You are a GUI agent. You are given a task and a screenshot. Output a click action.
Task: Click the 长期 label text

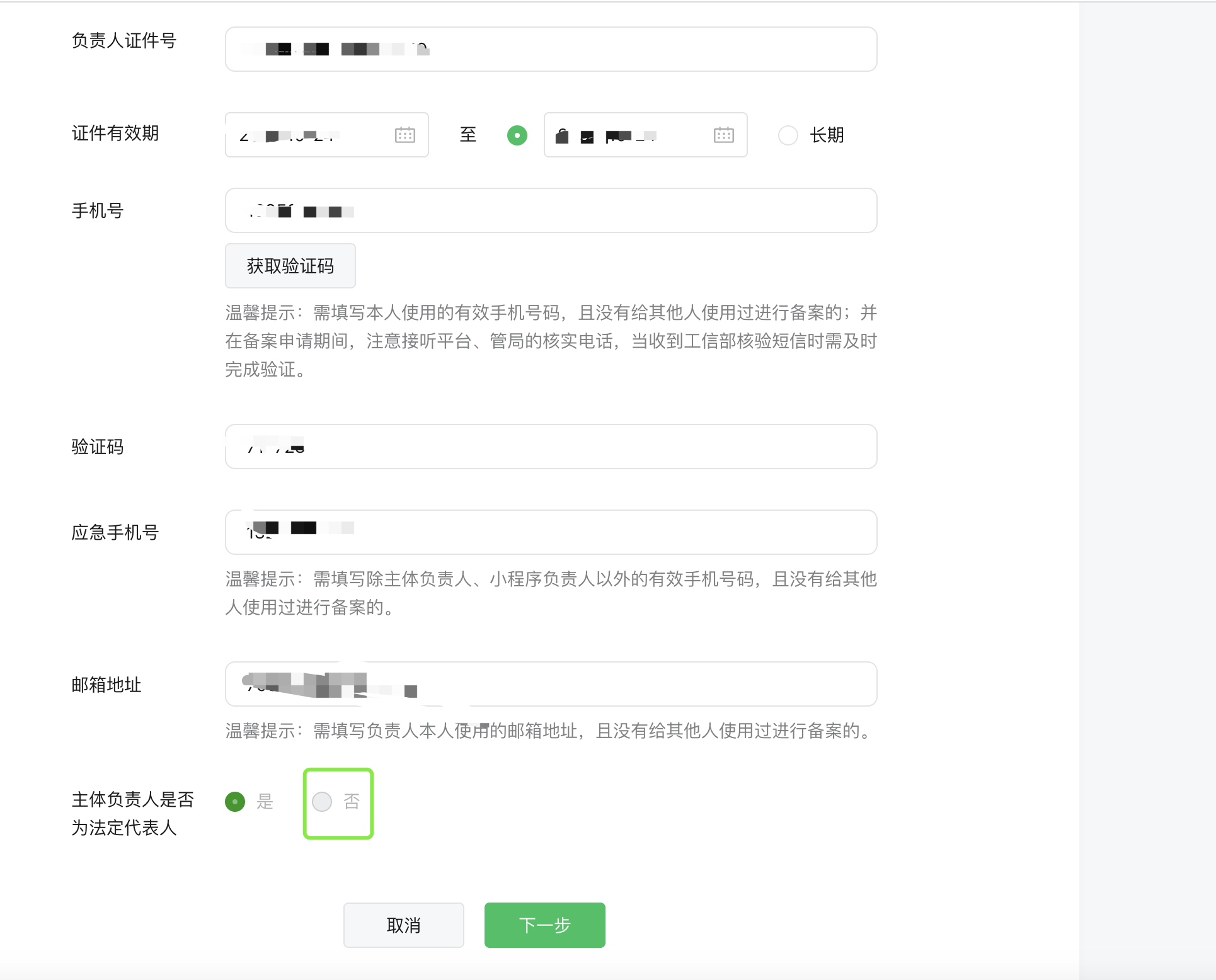827,135
